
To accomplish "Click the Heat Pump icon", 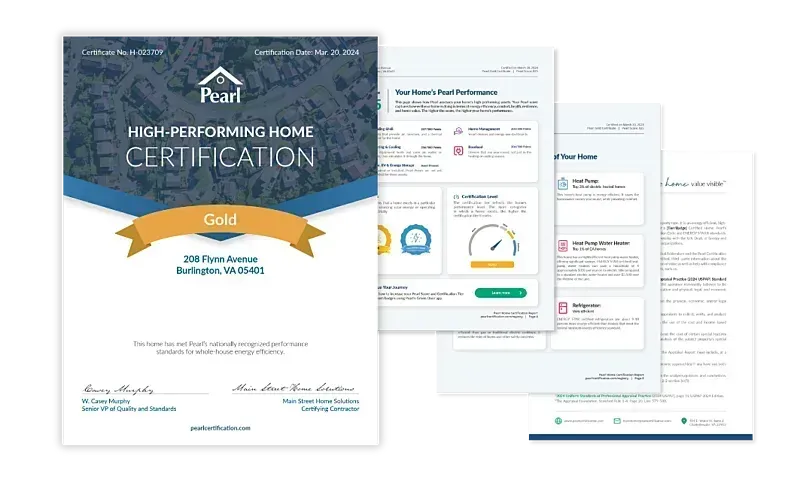I will tap(563, 184).
